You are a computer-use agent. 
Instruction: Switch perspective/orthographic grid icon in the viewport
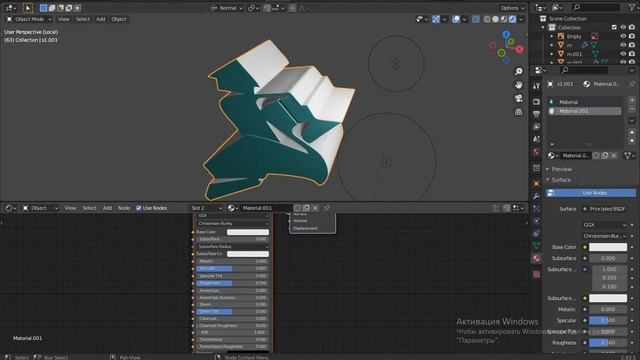tap(518, 112)
